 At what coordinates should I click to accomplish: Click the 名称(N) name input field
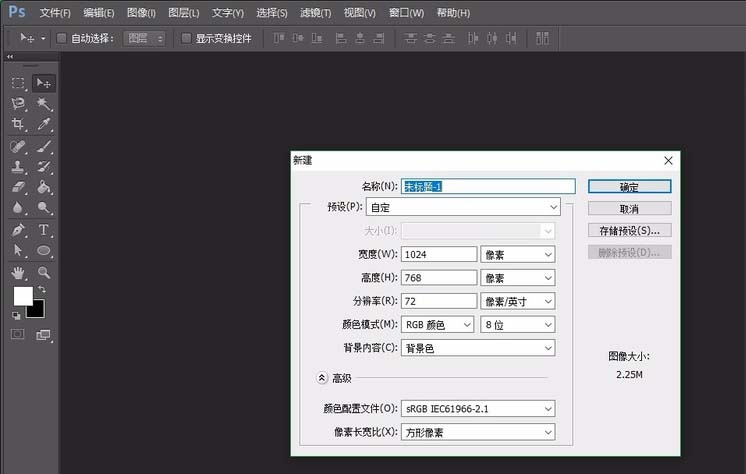click(488, 186)
